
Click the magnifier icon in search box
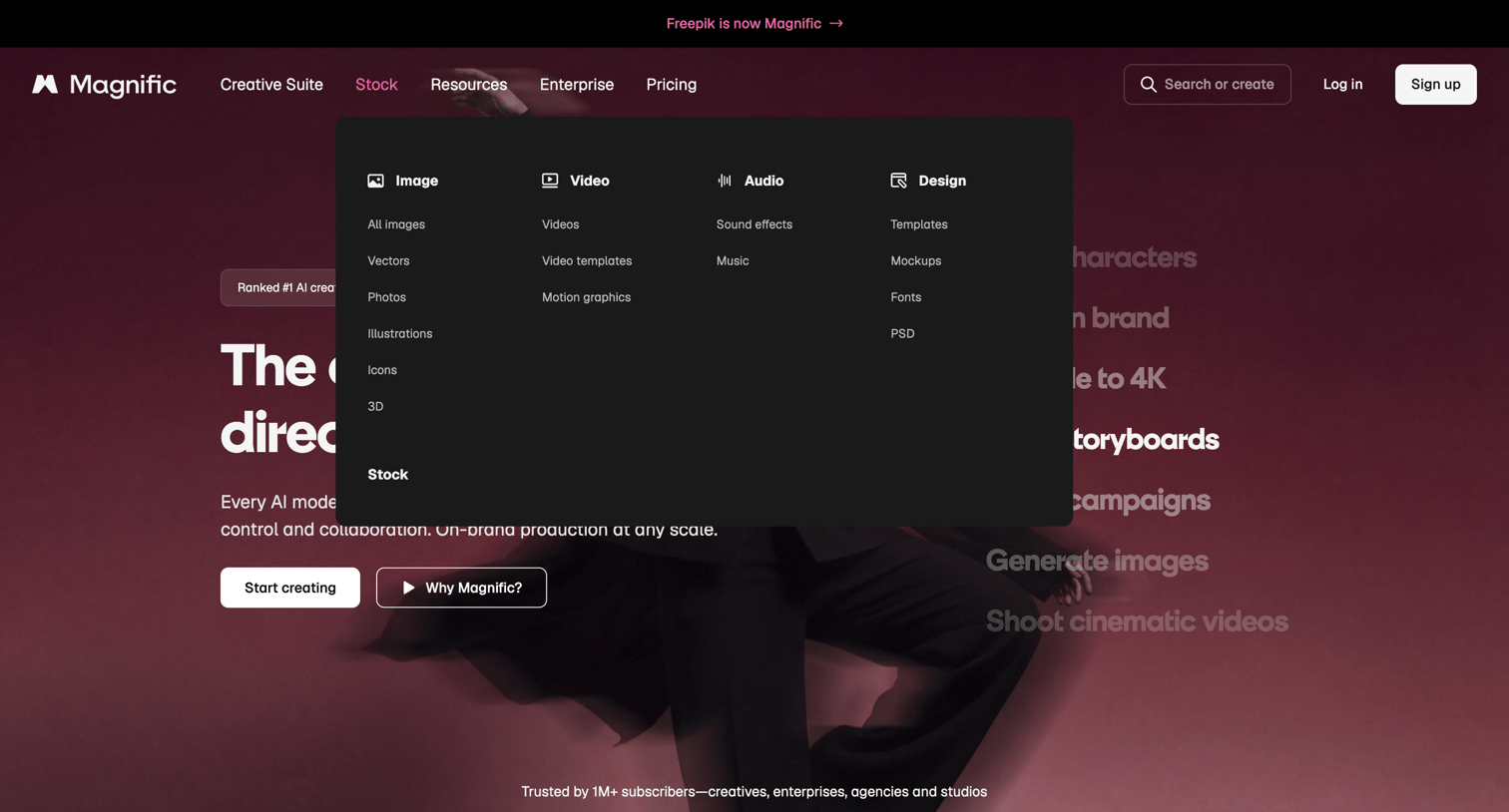(x=1149, y=85)
